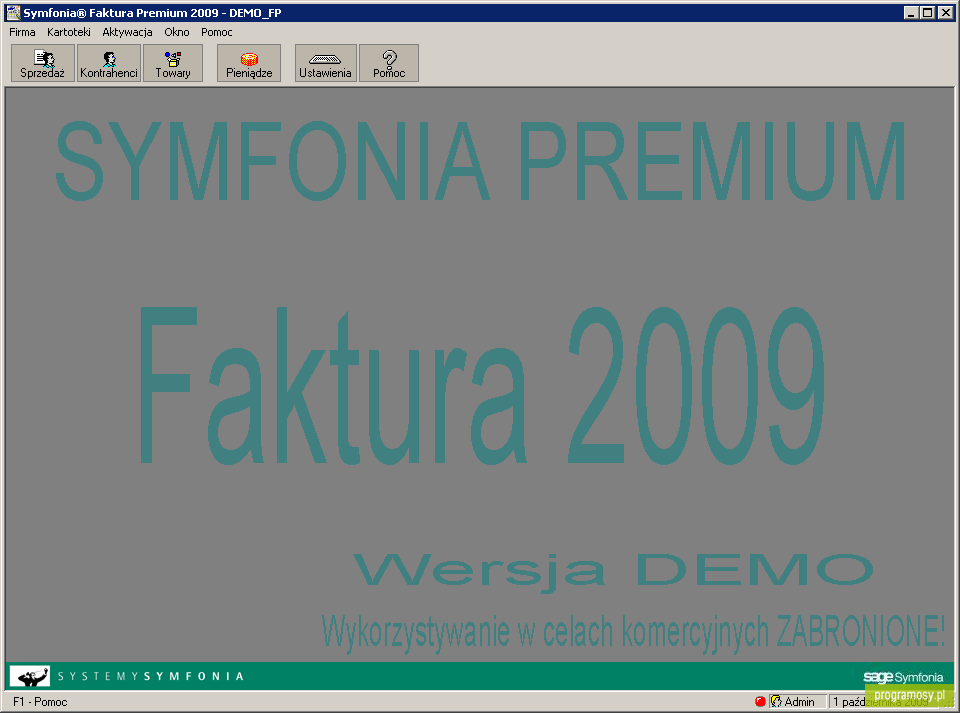The width and height of the screenshot is (960, 713).
Task: Open the Sprzedaż toolbar button
Action: 43,63
